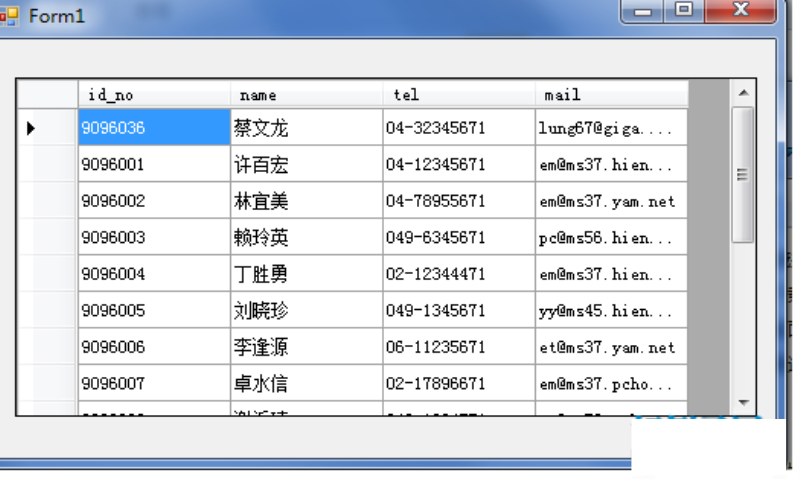Sort by the id_no column header
Image resolution: width=800 pixels, height=481 pixels.
pyautogui.click(x=154, y=95)
